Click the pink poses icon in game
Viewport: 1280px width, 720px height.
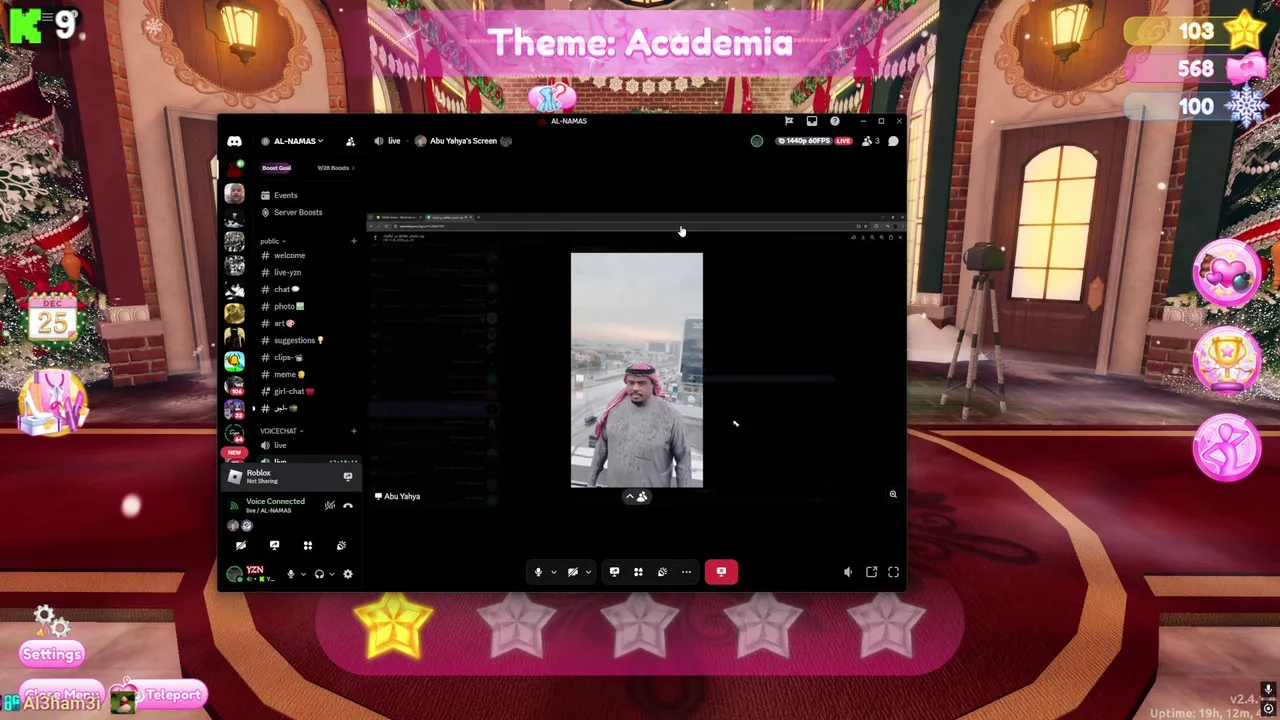tap(1227, 448)
